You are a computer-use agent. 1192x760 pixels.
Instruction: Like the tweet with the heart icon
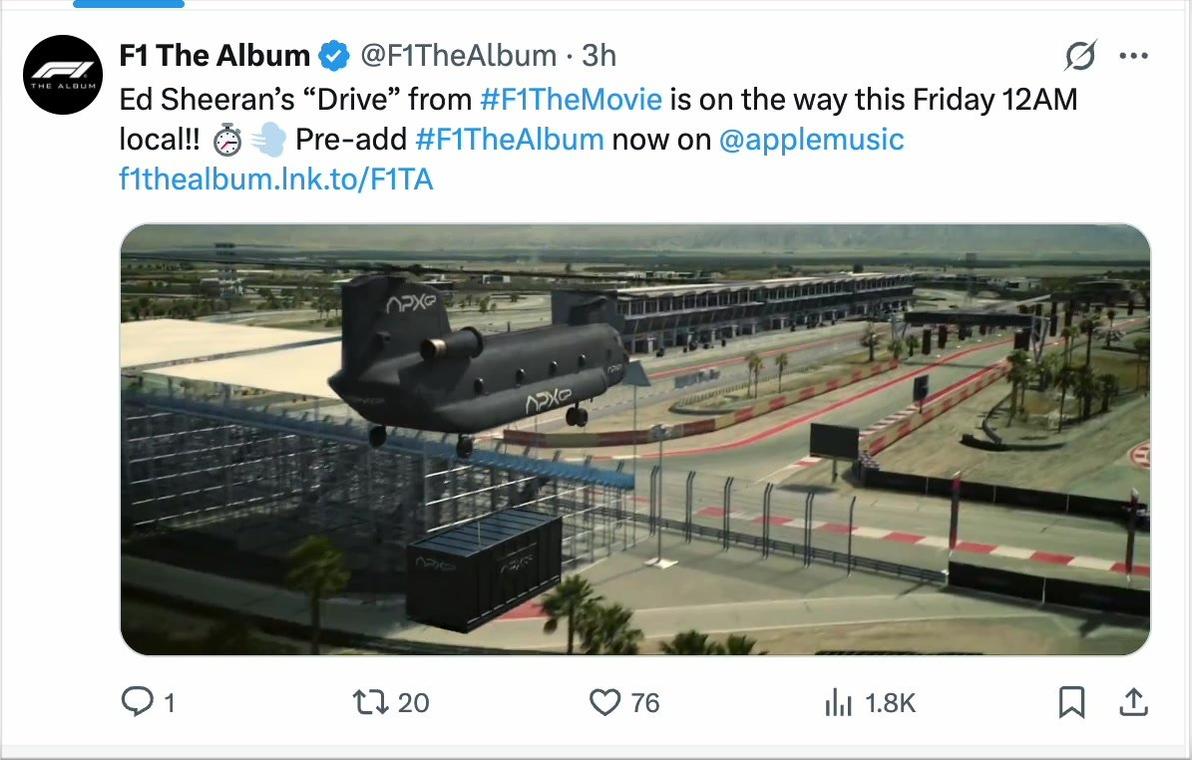604,702
